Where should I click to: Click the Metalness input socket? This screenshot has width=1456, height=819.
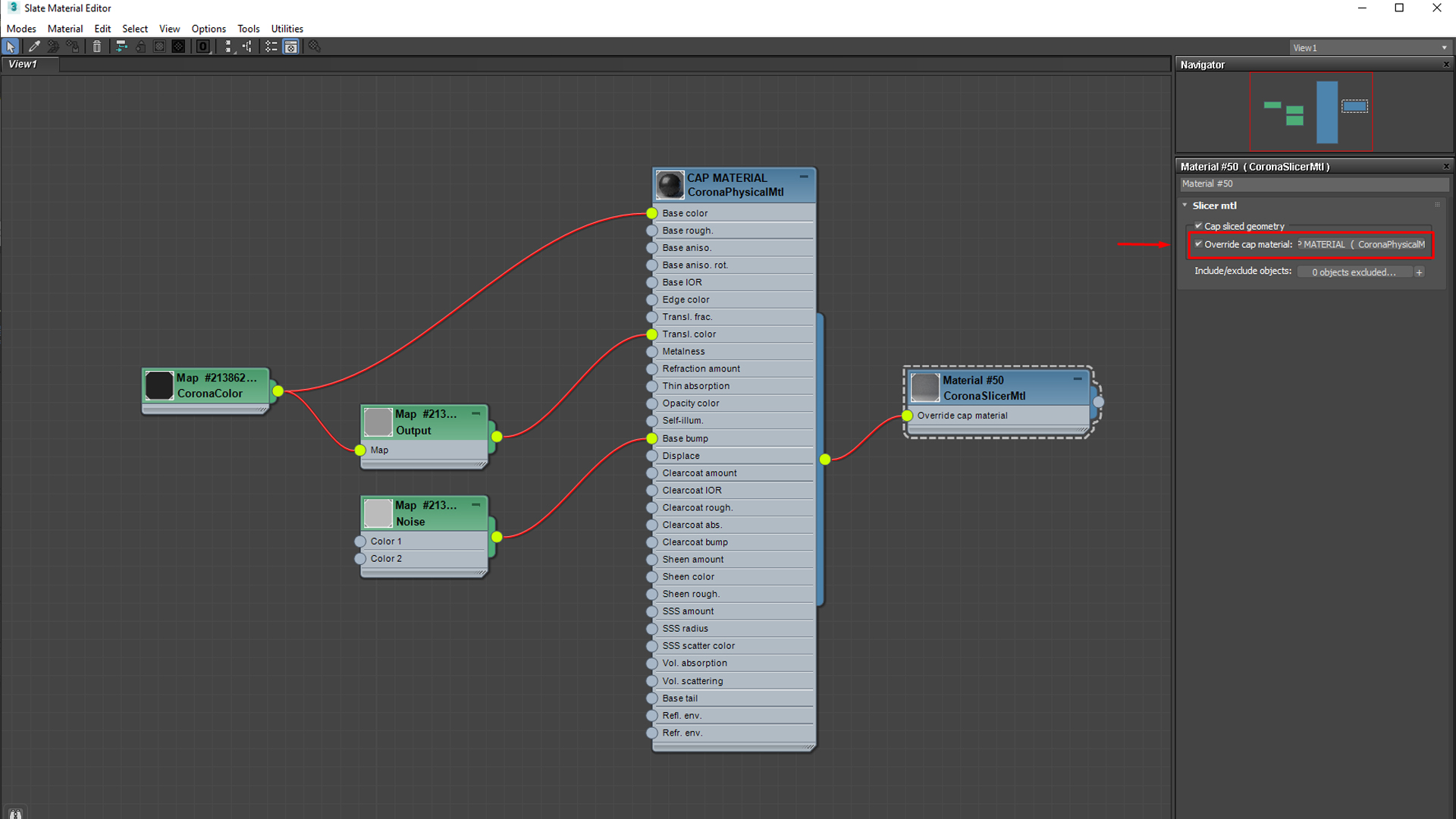tap(652, 352)
